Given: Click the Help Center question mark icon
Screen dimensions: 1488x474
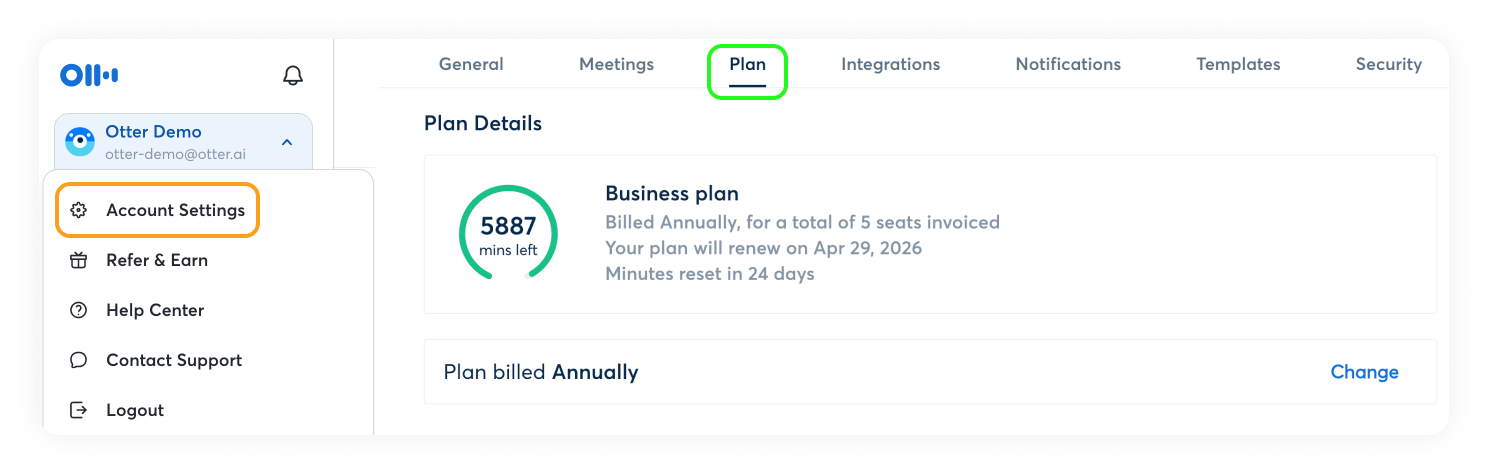Looking at the screenshot, I should point(79,310).
